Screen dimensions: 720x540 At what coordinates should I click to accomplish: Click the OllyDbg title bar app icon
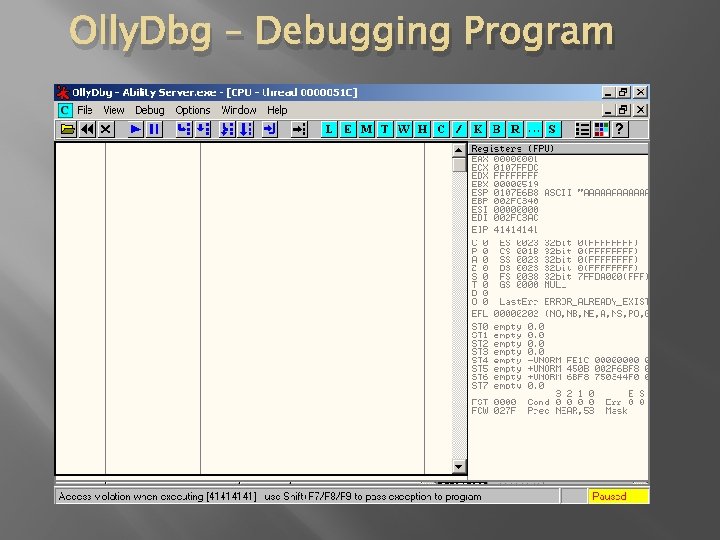(63, 92)
